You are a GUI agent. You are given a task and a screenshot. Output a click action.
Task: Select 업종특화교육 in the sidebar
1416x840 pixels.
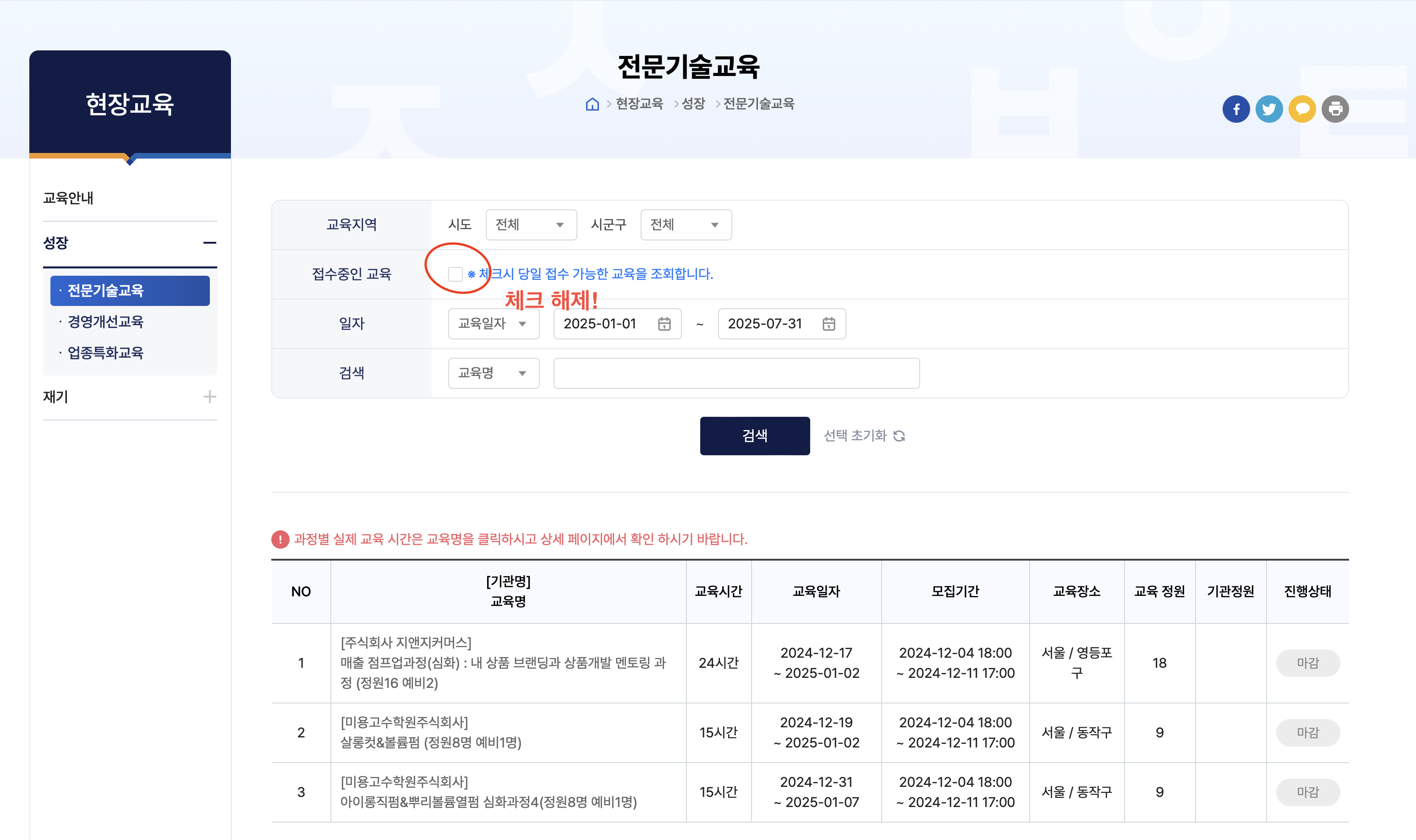105,353
